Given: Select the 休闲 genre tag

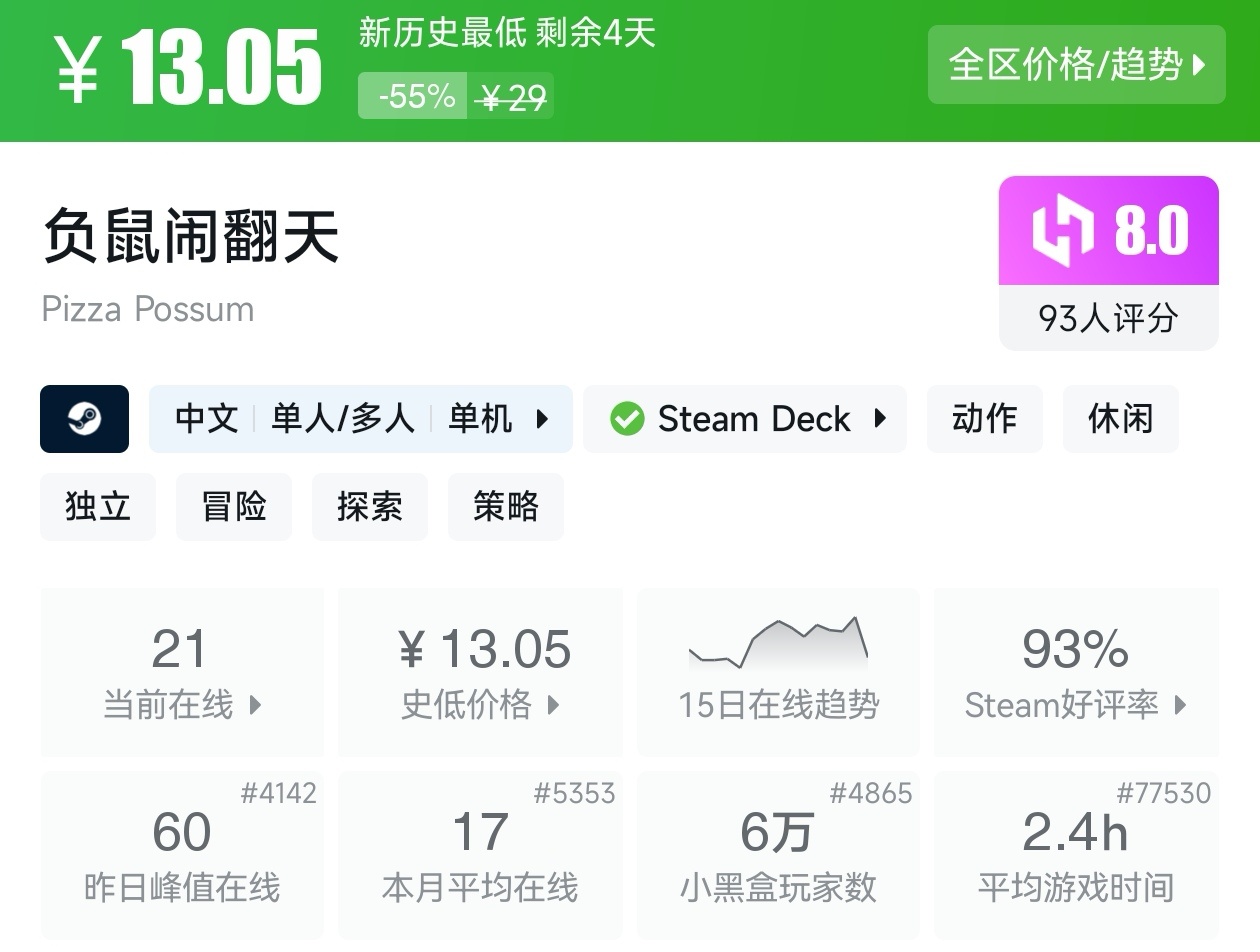Looking at the screenshot, I should [x=1120, y=419].
